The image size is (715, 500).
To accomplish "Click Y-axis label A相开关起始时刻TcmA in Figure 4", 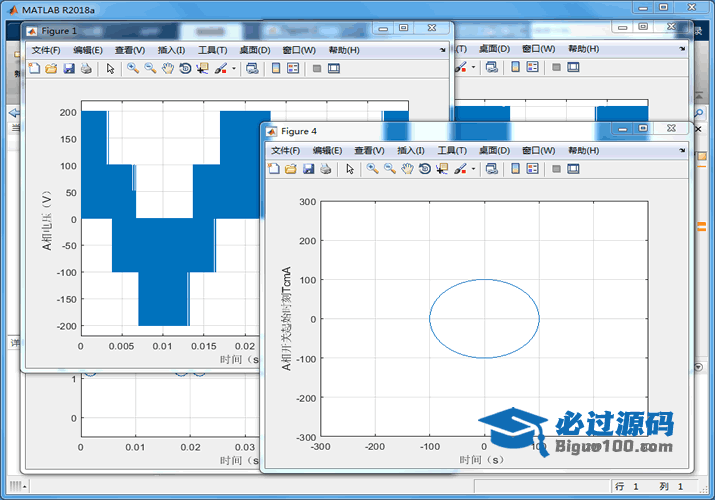I will click(x=286, y=319).
